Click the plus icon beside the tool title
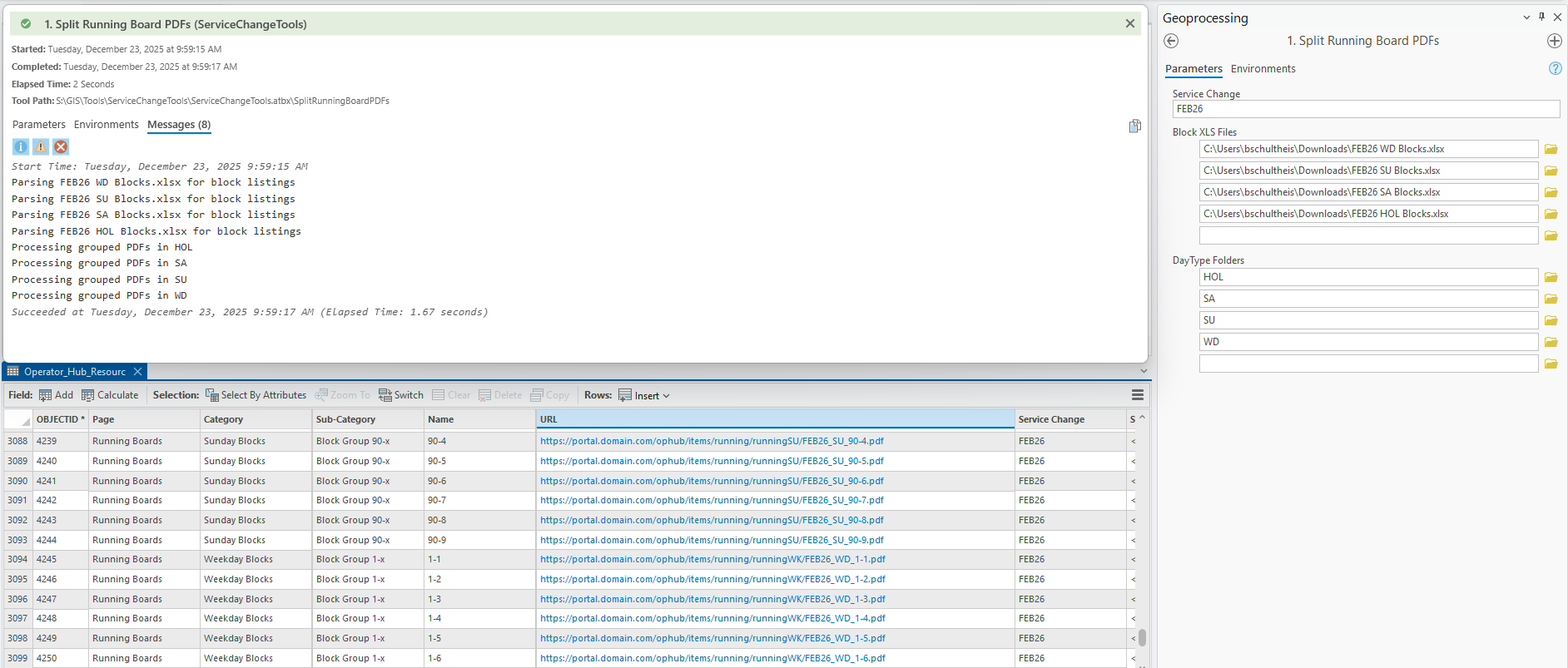Image resolution: width=1568 pixels, height=668 pixels. coord(1554,41)
